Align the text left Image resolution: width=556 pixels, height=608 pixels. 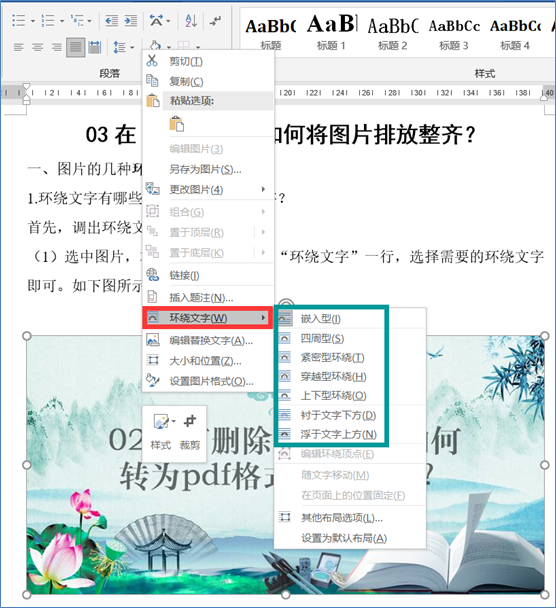pyautogui.click(x=18, y=47)
